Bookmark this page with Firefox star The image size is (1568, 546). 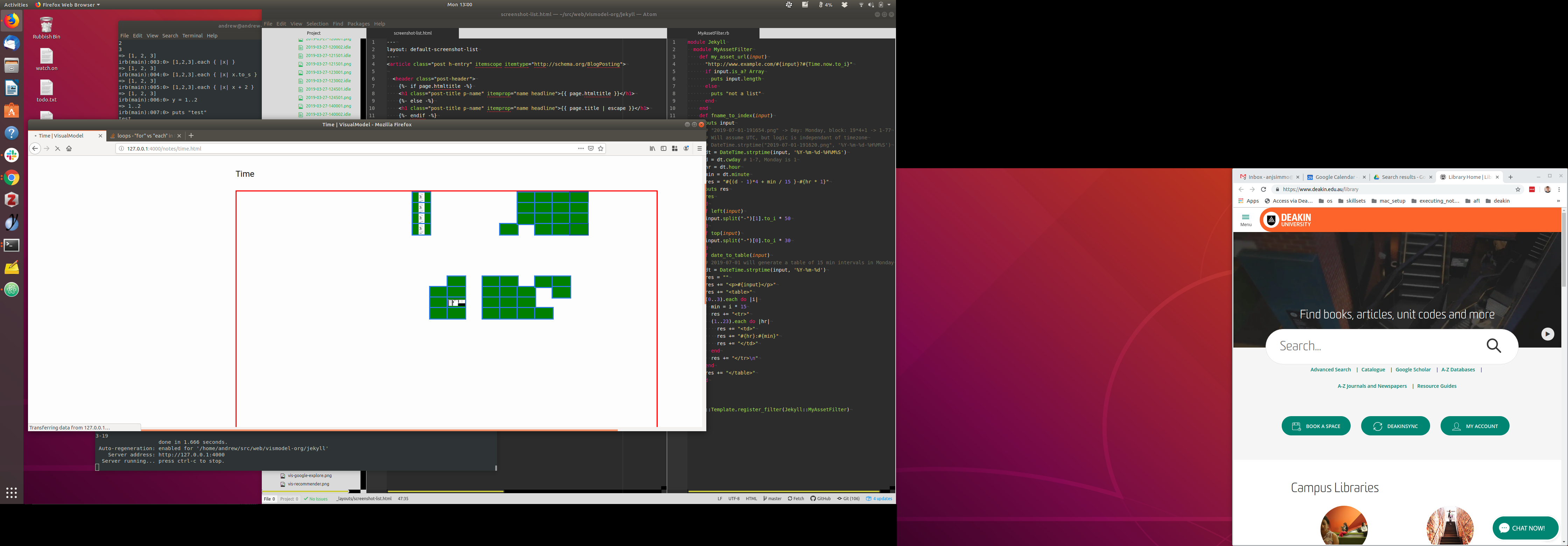pyautogui.click(x=601, y=148)
